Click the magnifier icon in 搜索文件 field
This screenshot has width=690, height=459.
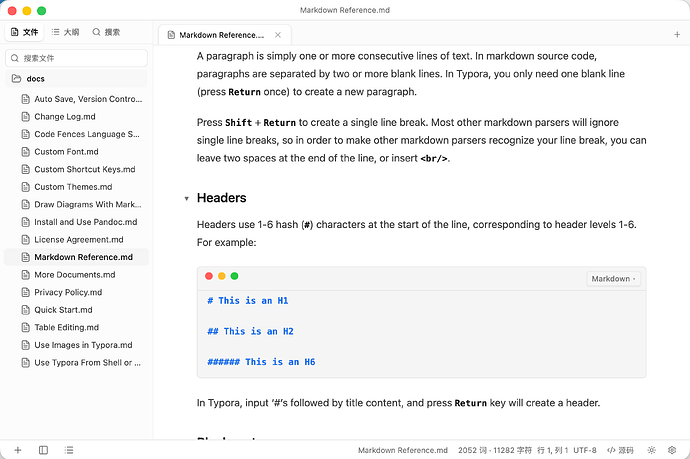(x=15, y=58)
